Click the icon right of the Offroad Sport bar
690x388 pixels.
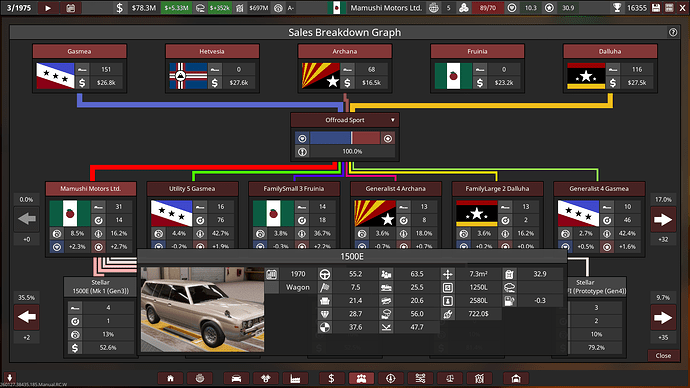(388, 139)
